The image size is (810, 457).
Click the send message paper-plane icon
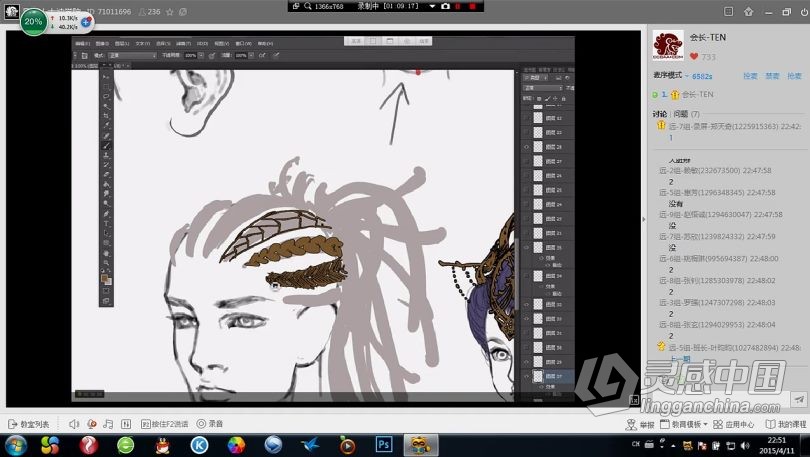pyautogui.click(x=799, y=399)
